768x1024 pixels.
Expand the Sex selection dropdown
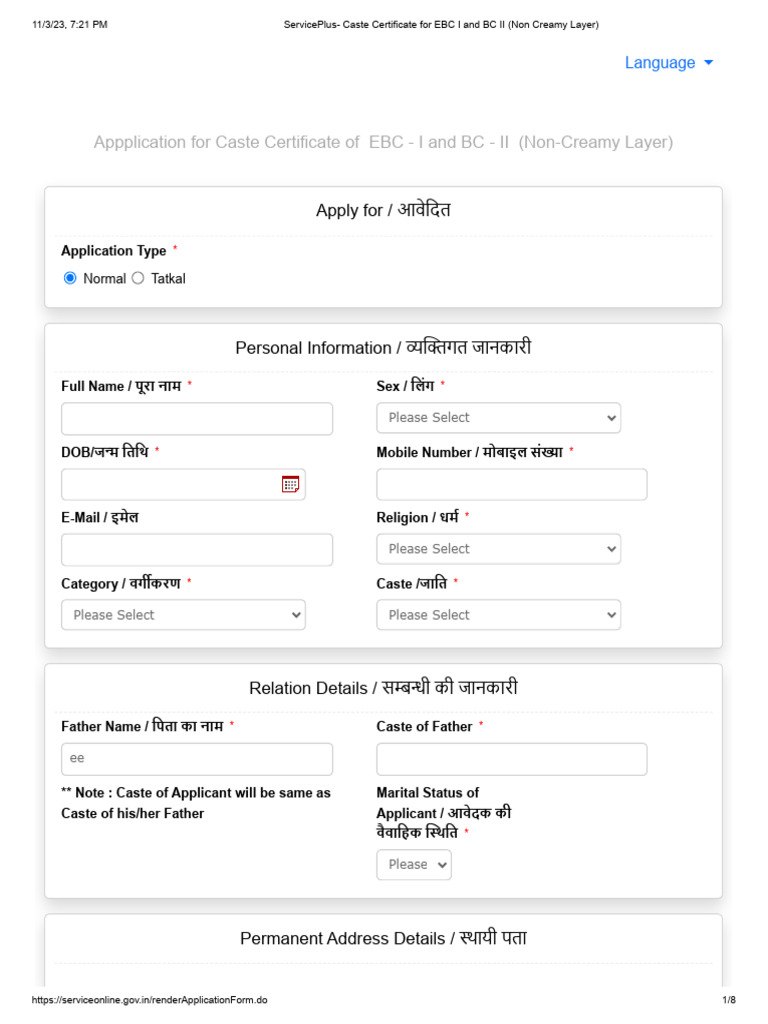click(498, 418)
